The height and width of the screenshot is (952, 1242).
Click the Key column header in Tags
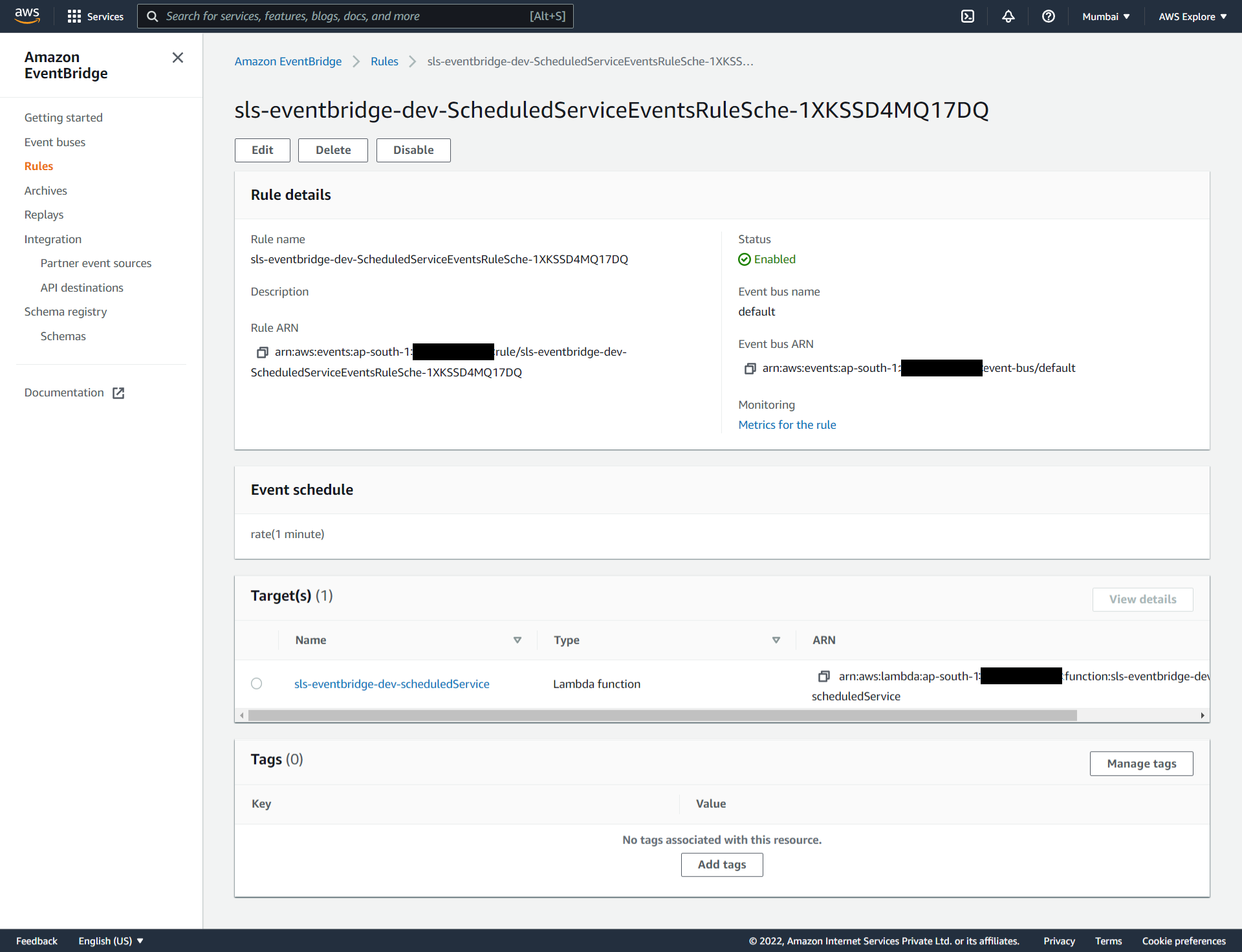[x=261, y=804]
